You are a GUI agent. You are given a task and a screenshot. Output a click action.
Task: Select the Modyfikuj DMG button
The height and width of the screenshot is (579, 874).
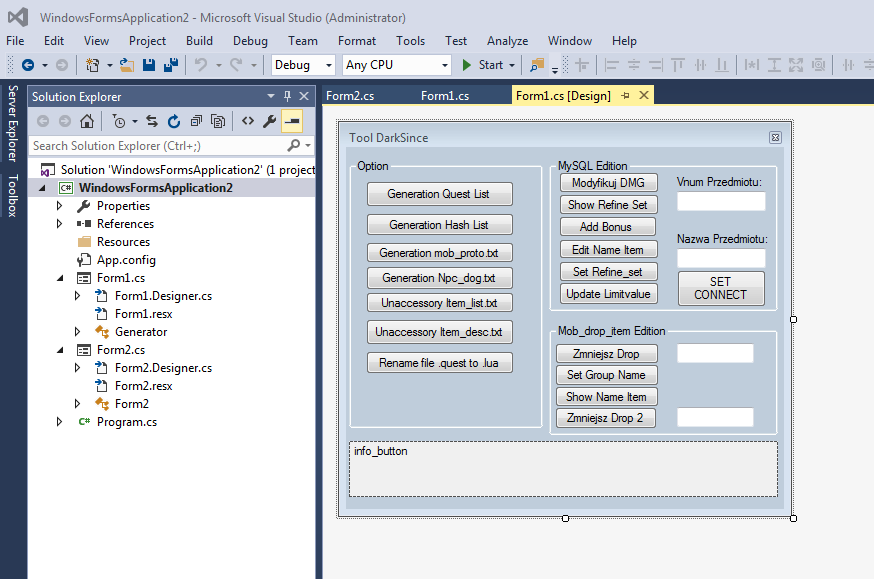(608, 183)
